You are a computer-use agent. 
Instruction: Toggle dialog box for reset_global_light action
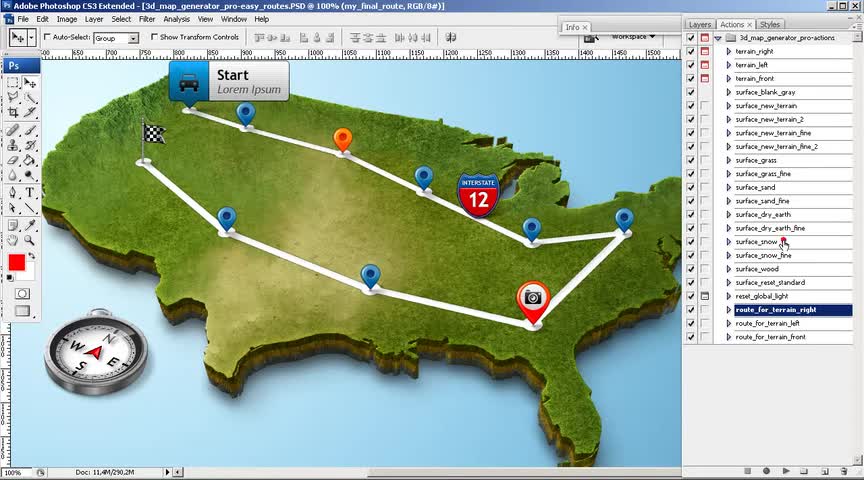click(705, 296)
